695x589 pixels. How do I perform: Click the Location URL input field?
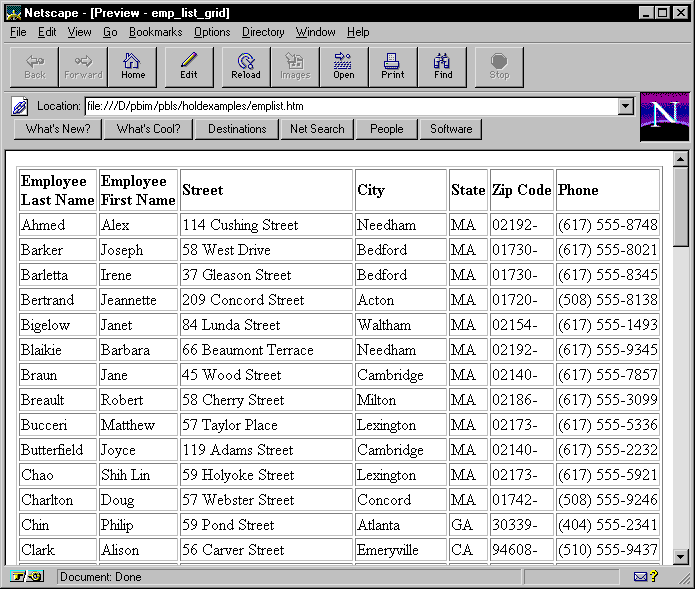click(351, 106)
